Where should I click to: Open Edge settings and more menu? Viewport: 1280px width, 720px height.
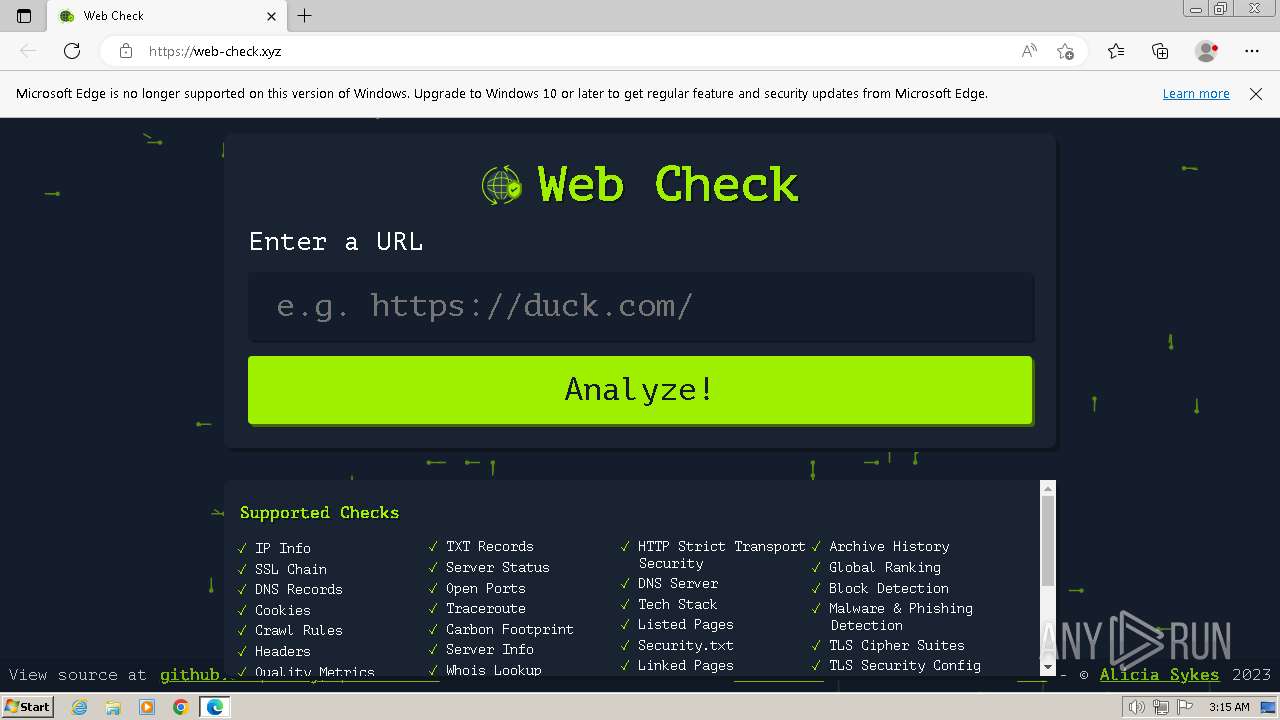(x=1252, y=51)
